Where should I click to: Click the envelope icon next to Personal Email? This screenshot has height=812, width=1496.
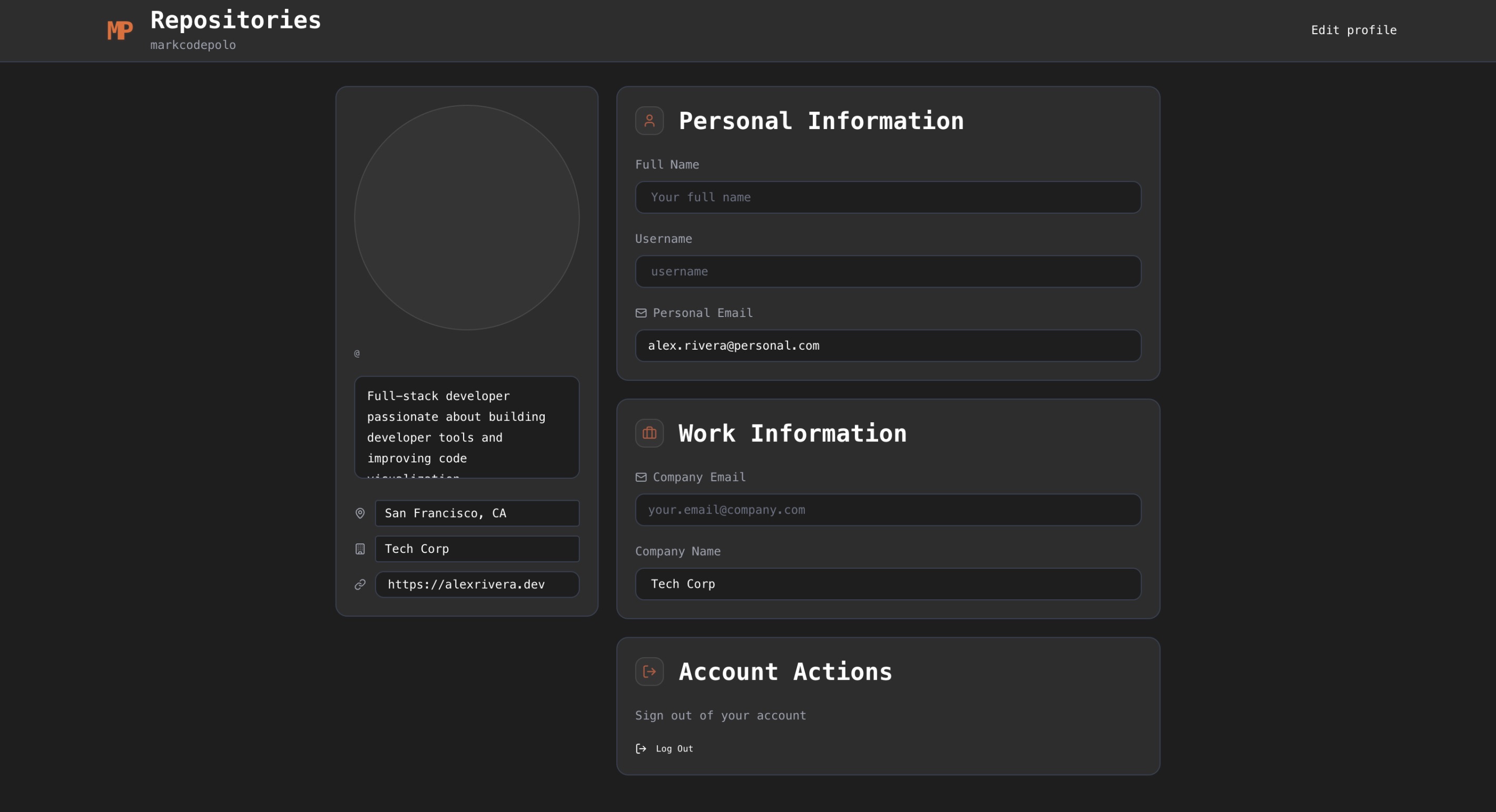(641, 313)
